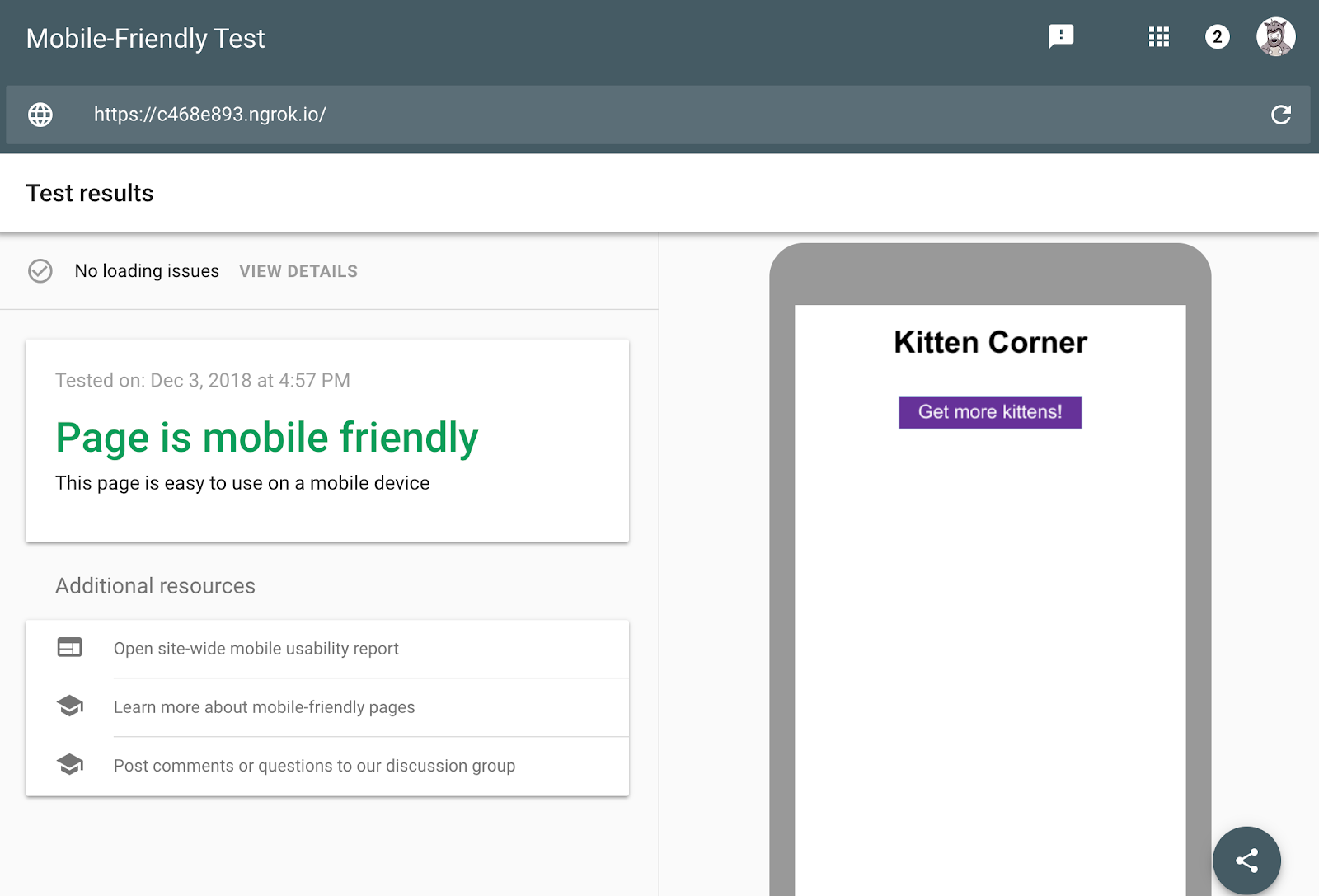Click the feedback speech-bubble icon
This screenshot has height=896, width=1319.
(x=1060, y=36)
